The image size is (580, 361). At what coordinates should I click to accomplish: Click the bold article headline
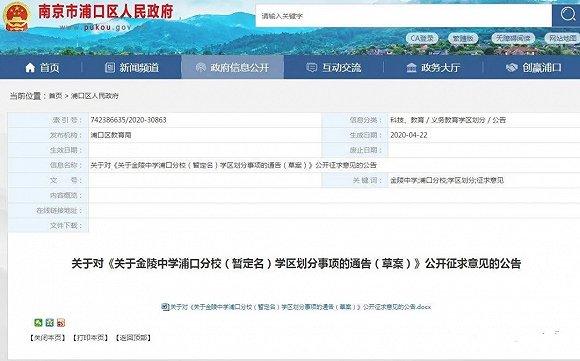point(296,264)
